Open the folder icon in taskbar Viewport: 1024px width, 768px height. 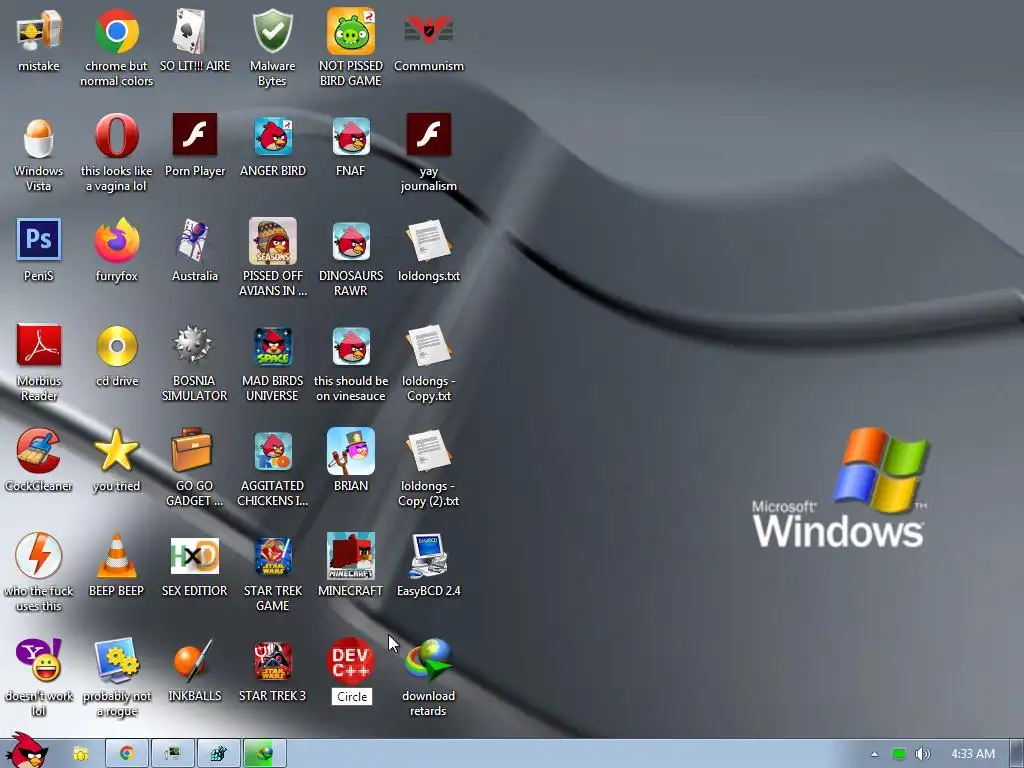click(x=81, y=754)
